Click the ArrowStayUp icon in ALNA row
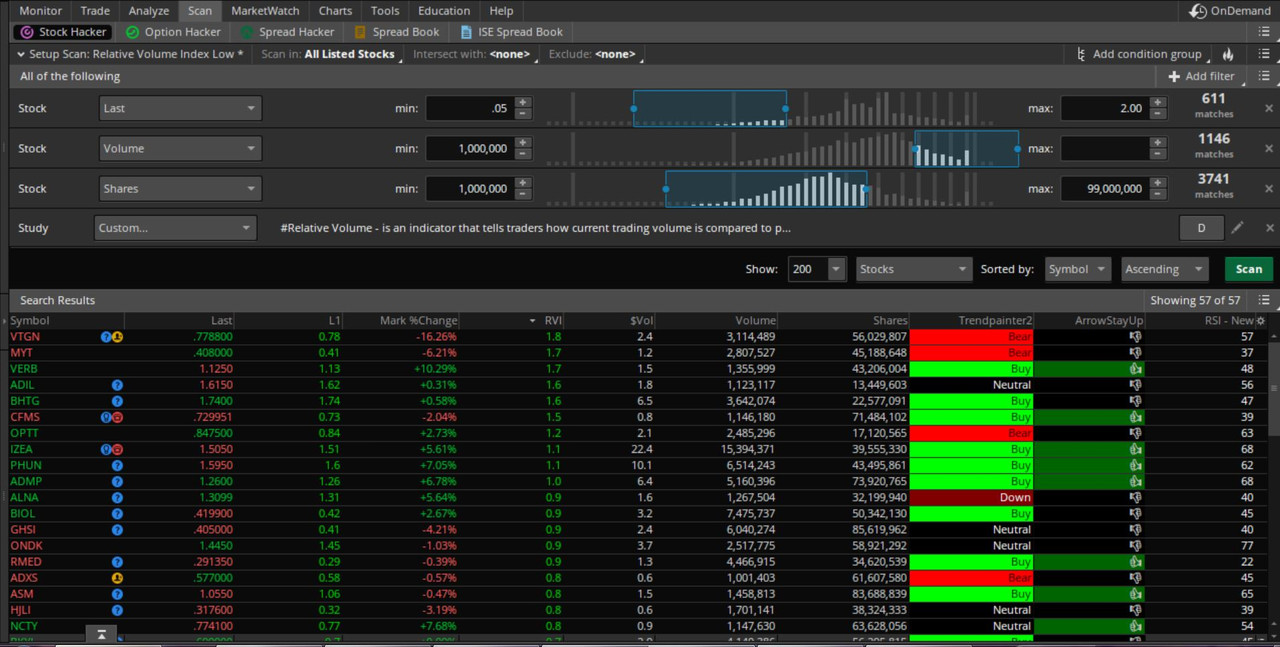 pos(1135,497)
